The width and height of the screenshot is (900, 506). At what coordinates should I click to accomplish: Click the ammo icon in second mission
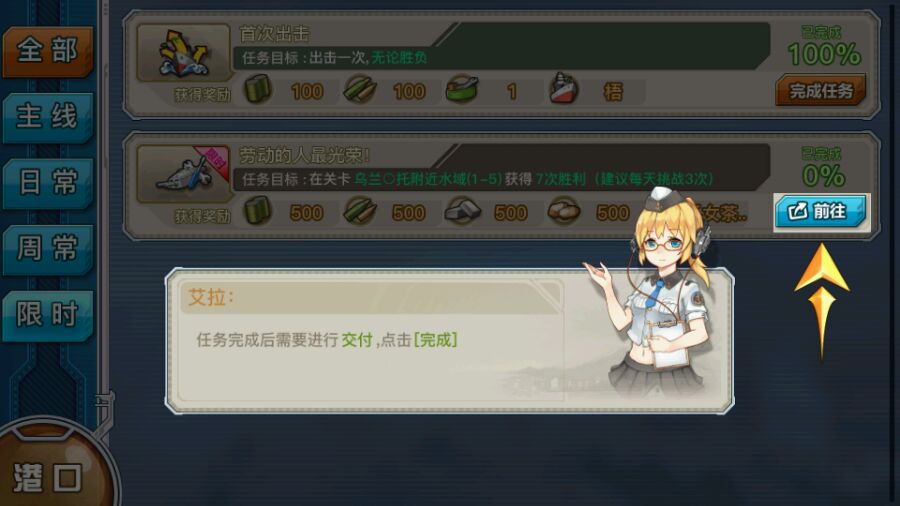[360, 211]
